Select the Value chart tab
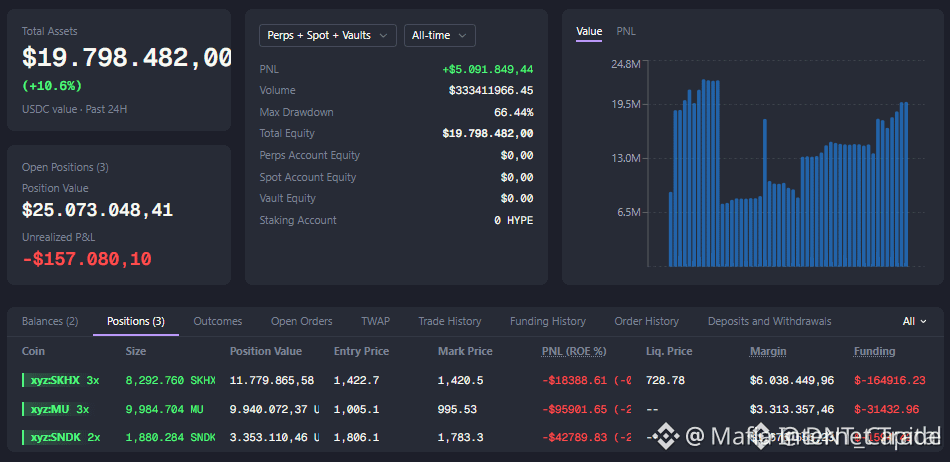Screen dimensions: 950x462 point(589,31)
